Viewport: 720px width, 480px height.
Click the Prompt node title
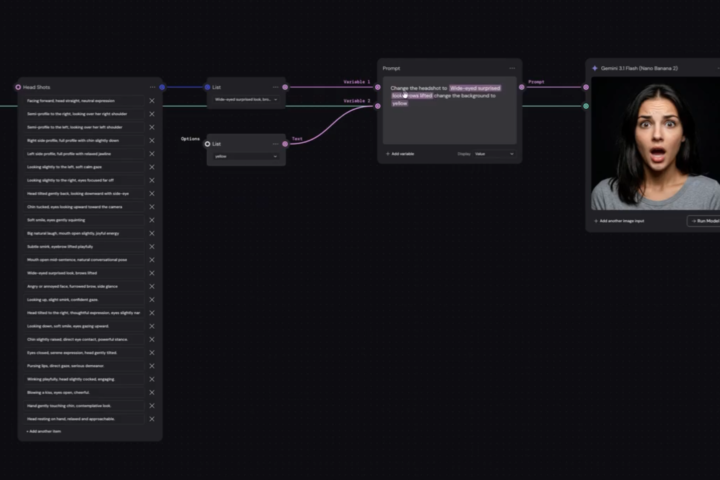point(392,68)
